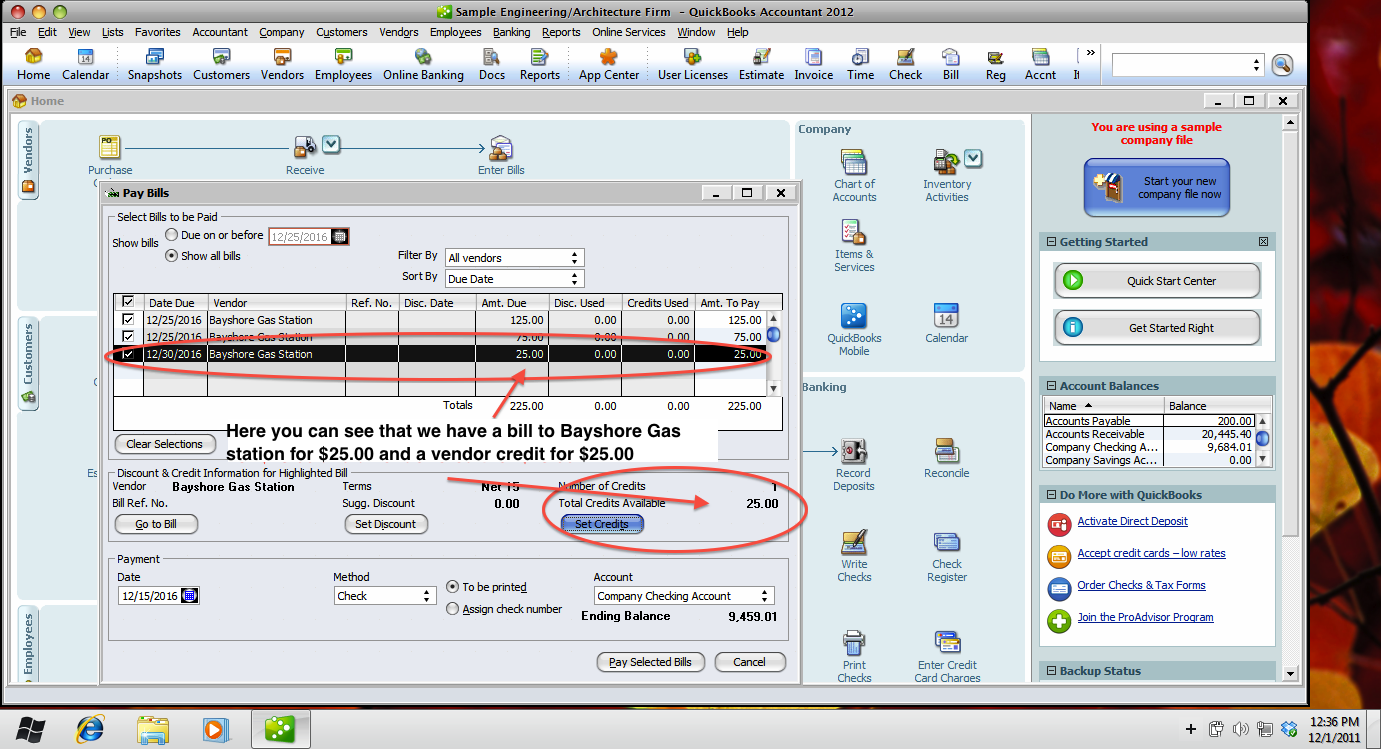Open the Banking menu

[512, 32]
